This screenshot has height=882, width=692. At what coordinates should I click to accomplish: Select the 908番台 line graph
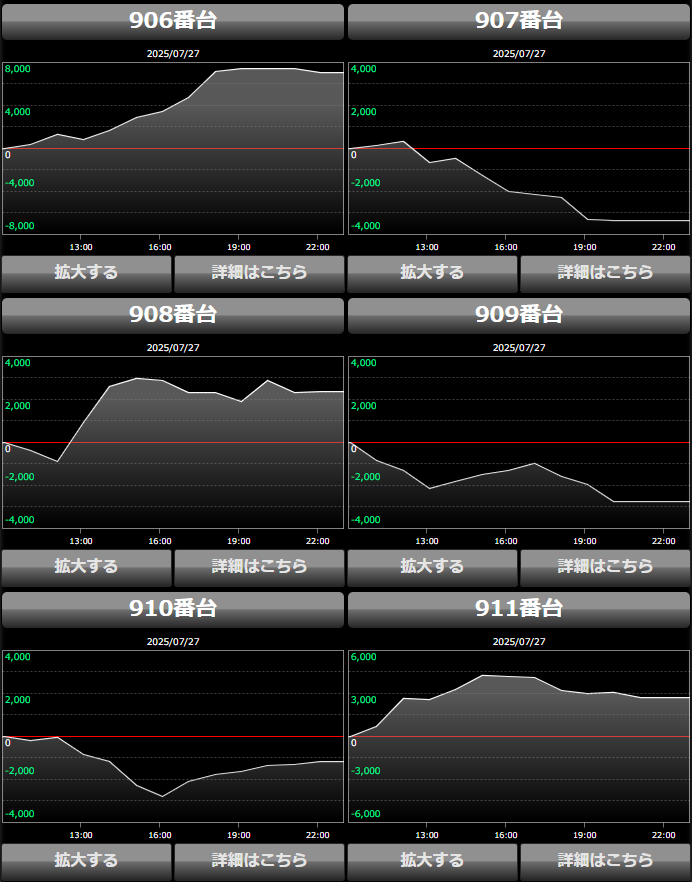pos(173,443)
